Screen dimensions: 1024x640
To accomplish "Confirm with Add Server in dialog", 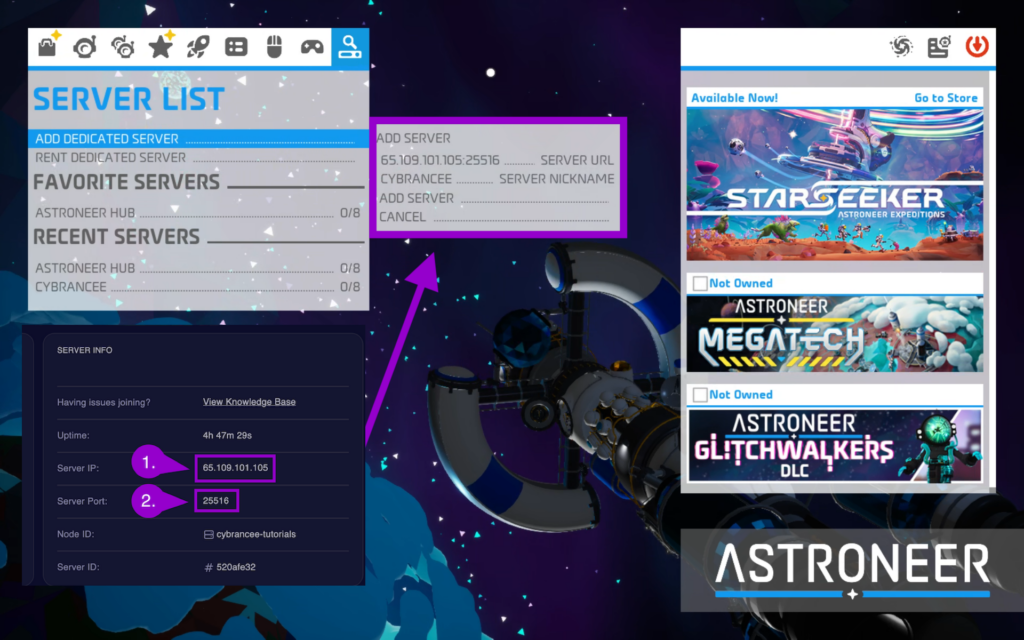I will point(496,198).
